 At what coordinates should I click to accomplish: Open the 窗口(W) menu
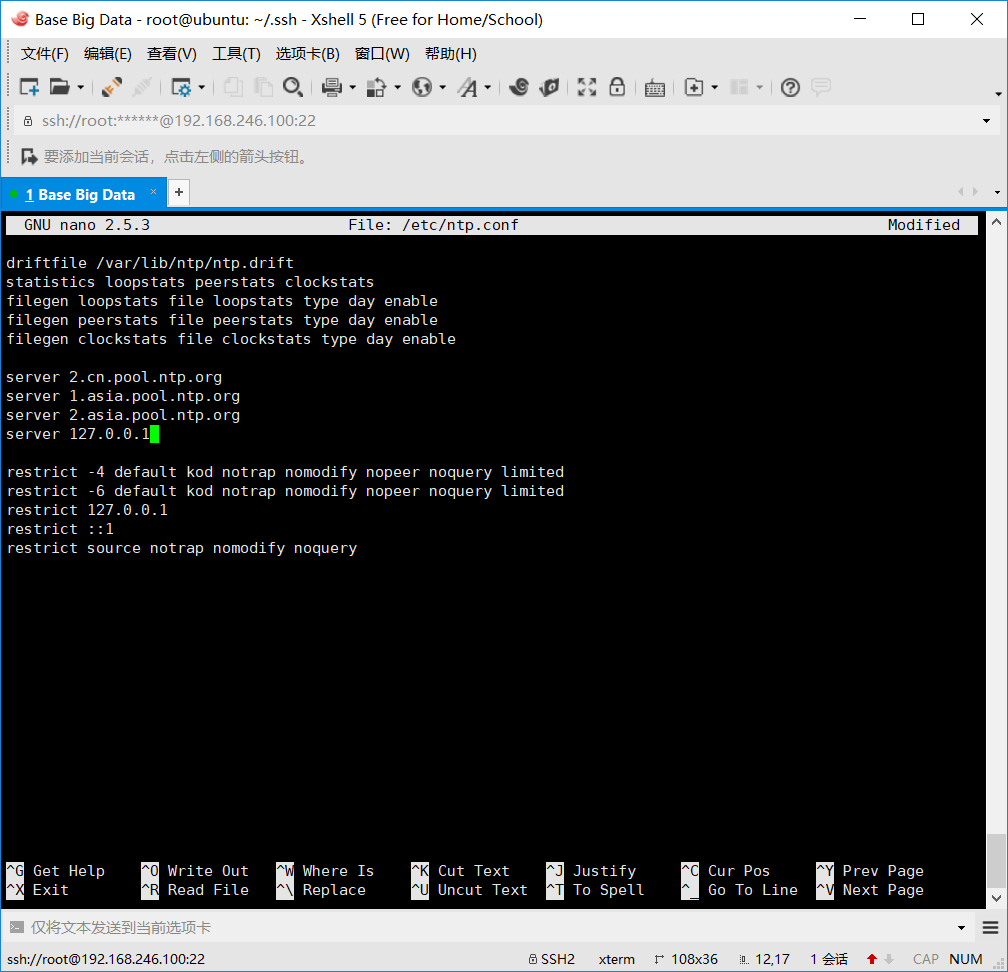coord(382,54)
